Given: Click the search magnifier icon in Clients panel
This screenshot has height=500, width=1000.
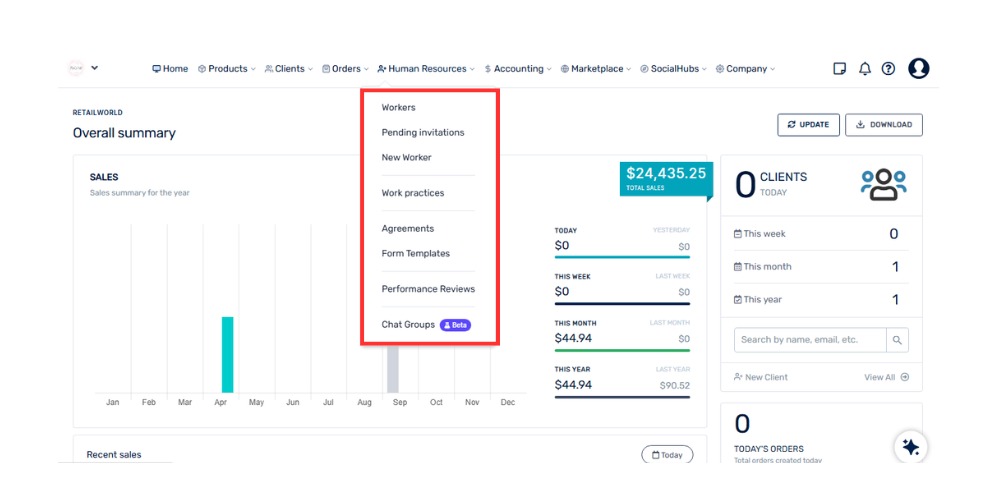Looking at the screenshot, I should [x=898, y=340].
